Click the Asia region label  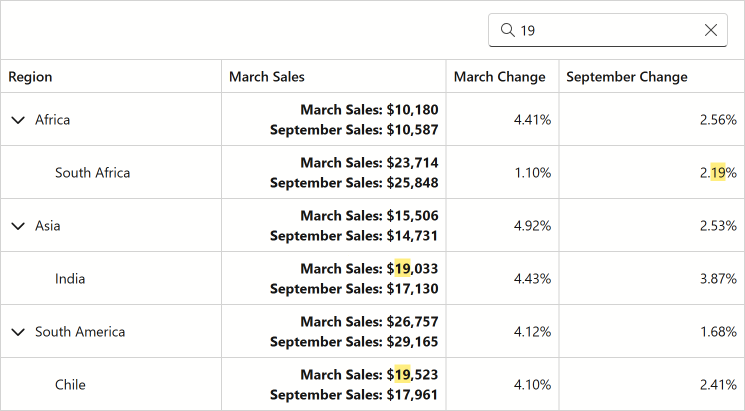[x=48, y=226]
